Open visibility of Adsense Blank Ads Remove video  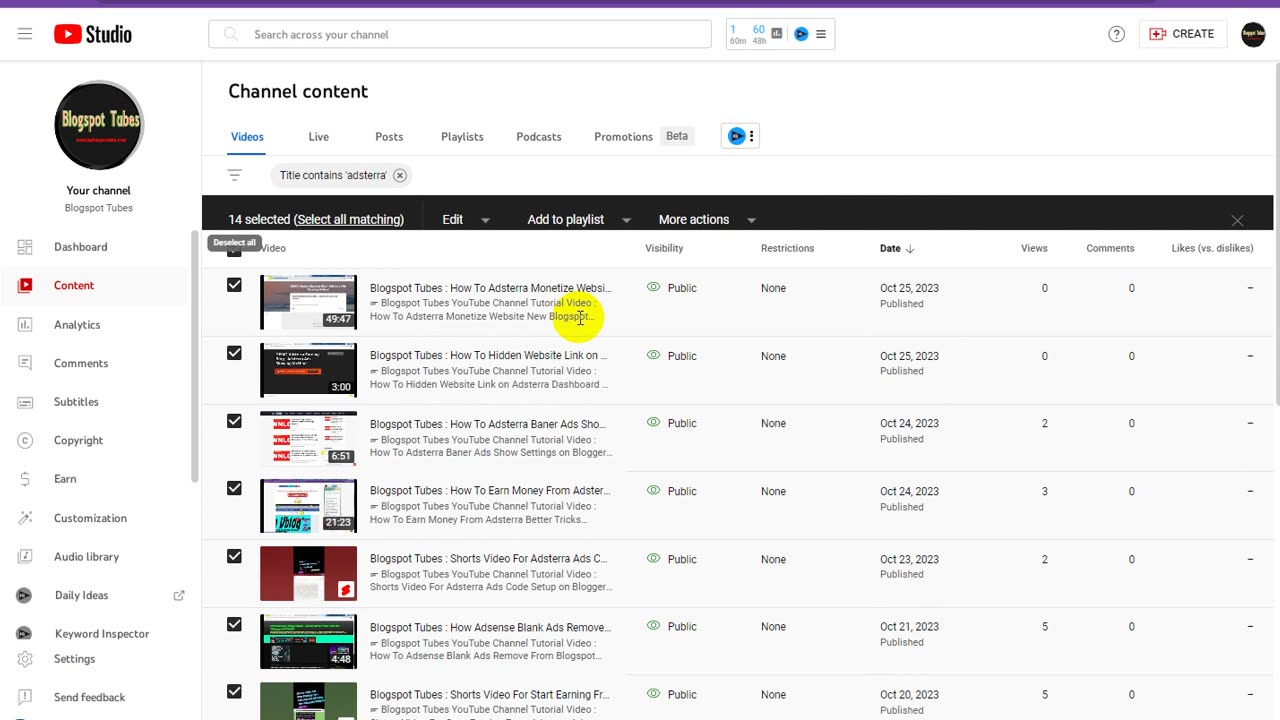[x=671, y=627]
